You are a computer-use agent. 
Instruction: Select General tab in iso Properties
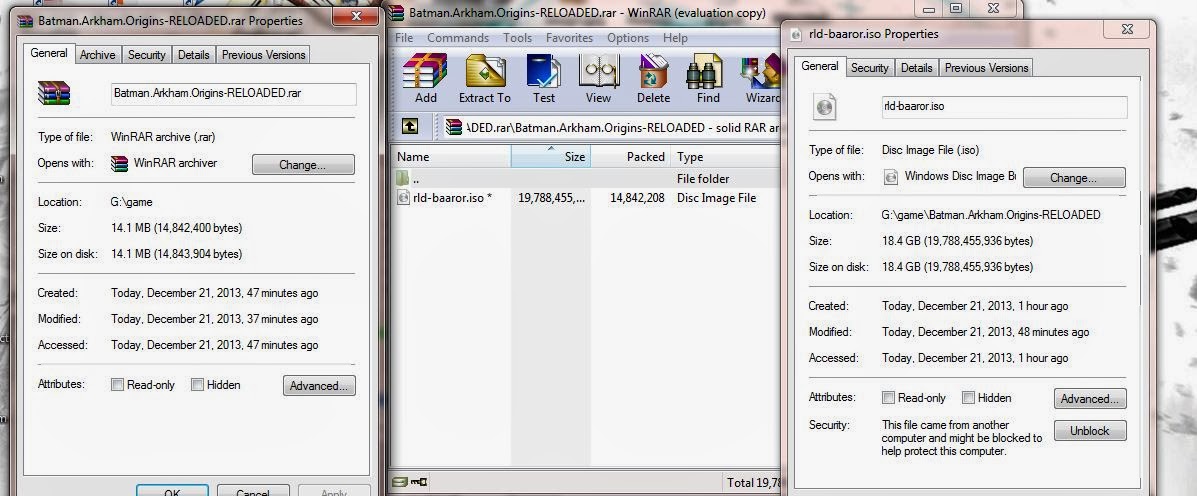820,66
